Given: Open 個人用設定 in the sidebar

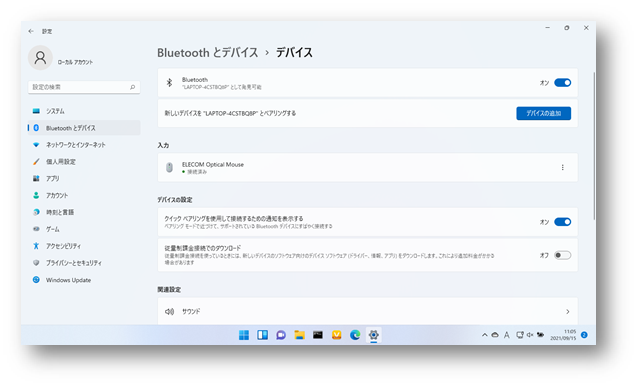Looking at the screenshot, I should click(x=84, y=162).
